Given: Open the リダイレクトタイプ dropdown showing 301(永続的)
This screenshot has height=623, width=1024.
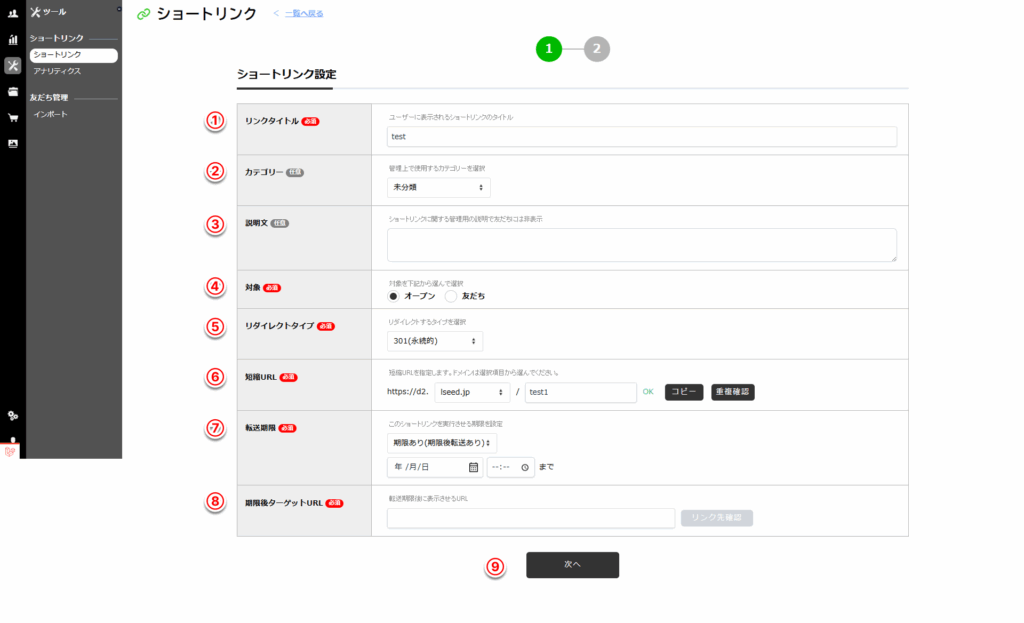Looking at the screenshot, I should [434, 342].
